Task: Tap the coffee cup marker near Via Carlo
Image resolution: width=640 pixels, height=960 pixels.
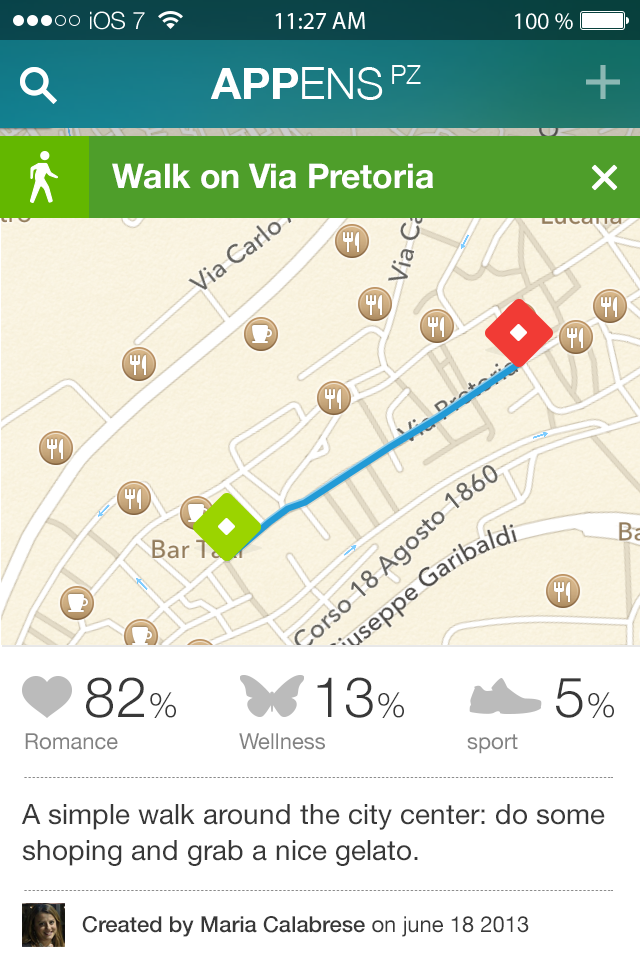Action: [x=261, y=332]
